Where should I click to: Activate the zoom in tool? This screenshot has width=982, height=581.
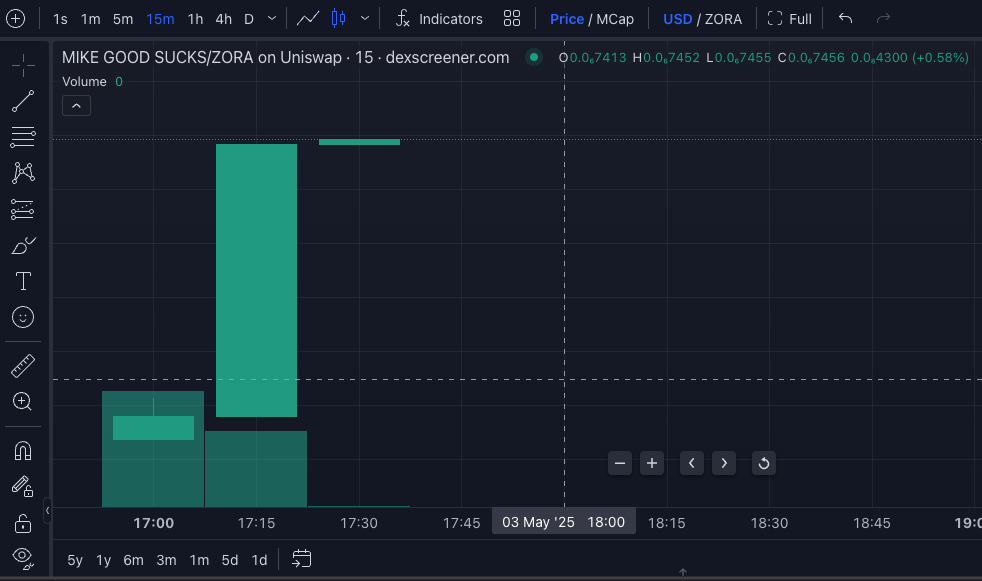click(x=23, y=401)
